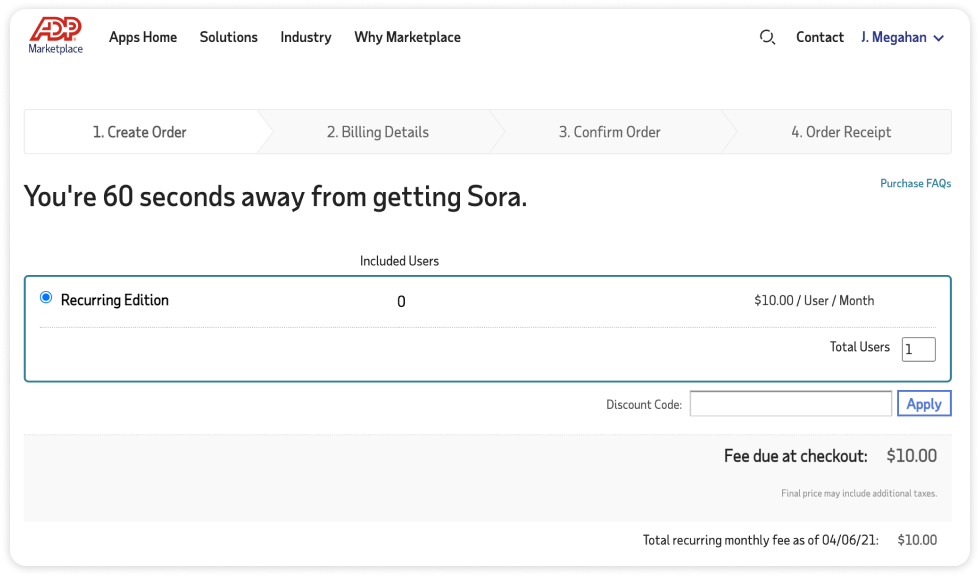Screen dimensions: 980x577
Task: Jump to the Billing Details step
Action: (x=378, y=132)
